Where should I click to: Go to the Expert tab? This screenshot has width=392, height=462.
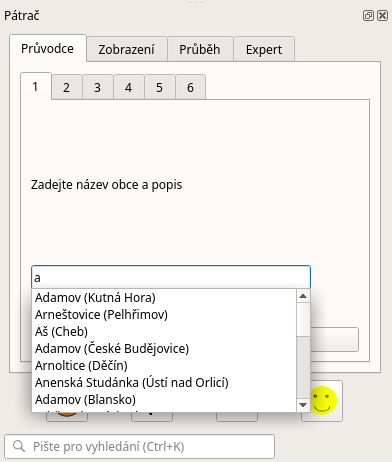(264, 49)
